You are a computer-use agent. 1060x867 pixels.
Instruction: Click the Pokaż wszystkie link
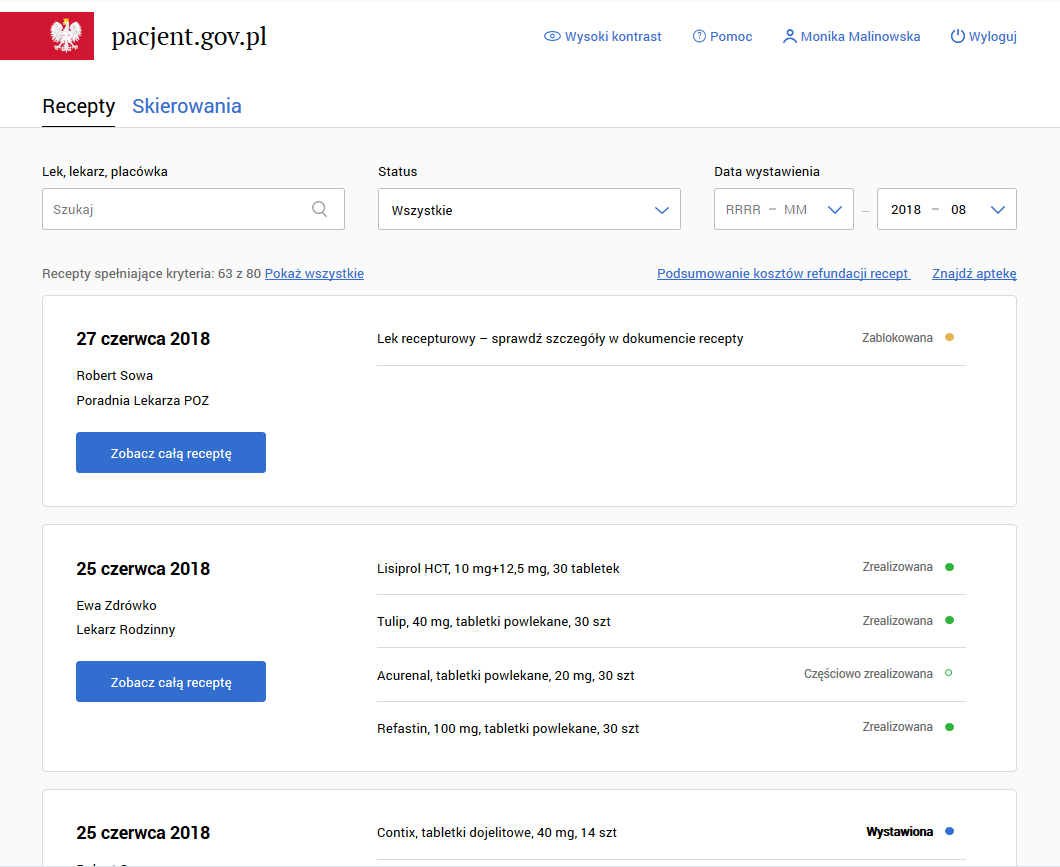point(314,274)
